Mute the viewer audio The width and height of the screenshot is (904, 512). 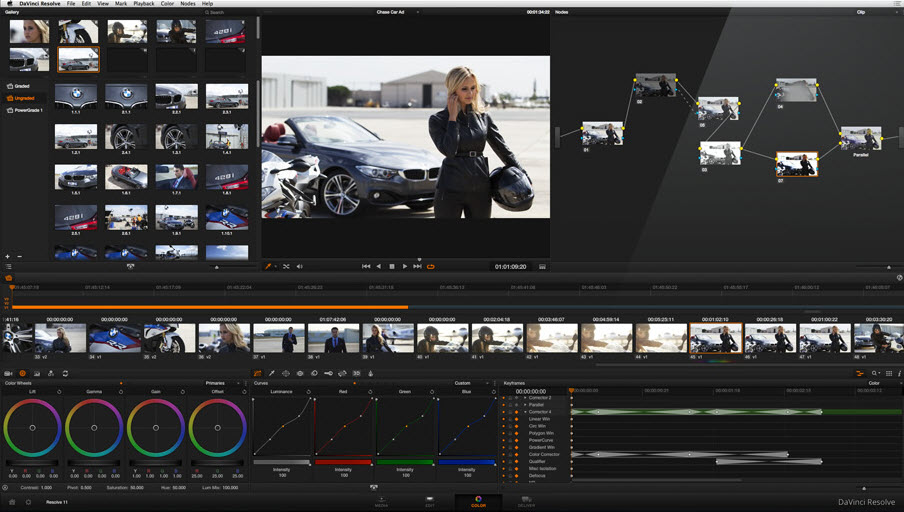tap(299, 267)
